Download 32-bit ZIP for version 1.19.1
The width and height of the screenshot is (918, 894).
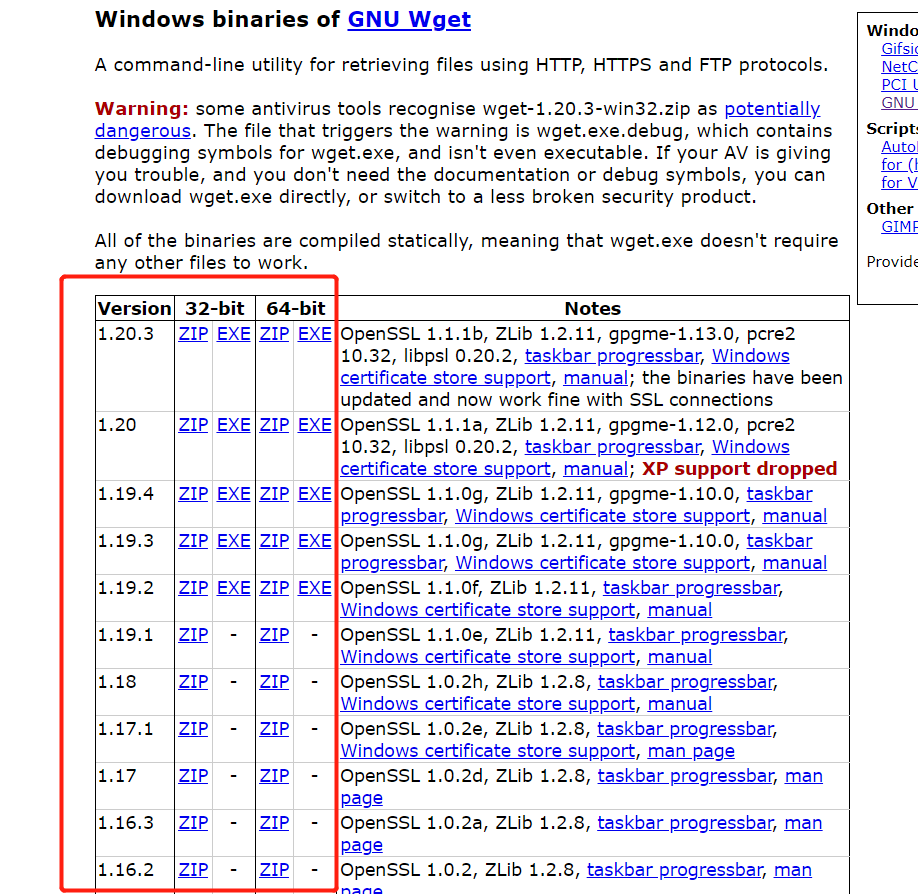pos(193,635)
